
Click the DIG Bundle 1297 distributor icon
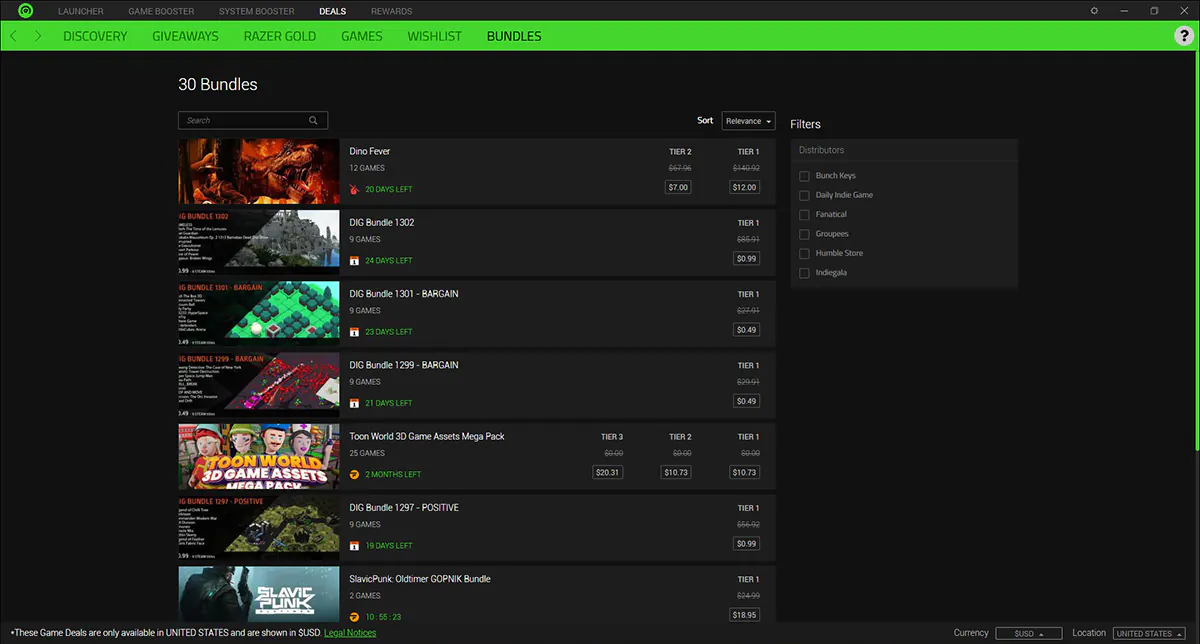pos(354,545)
